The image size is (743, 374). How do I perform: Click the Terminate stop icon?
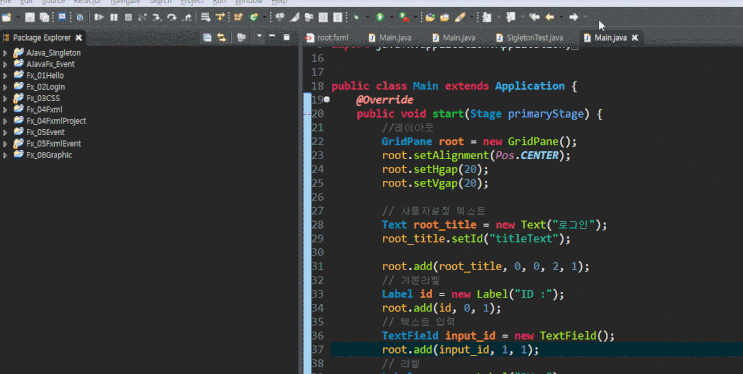128,18
